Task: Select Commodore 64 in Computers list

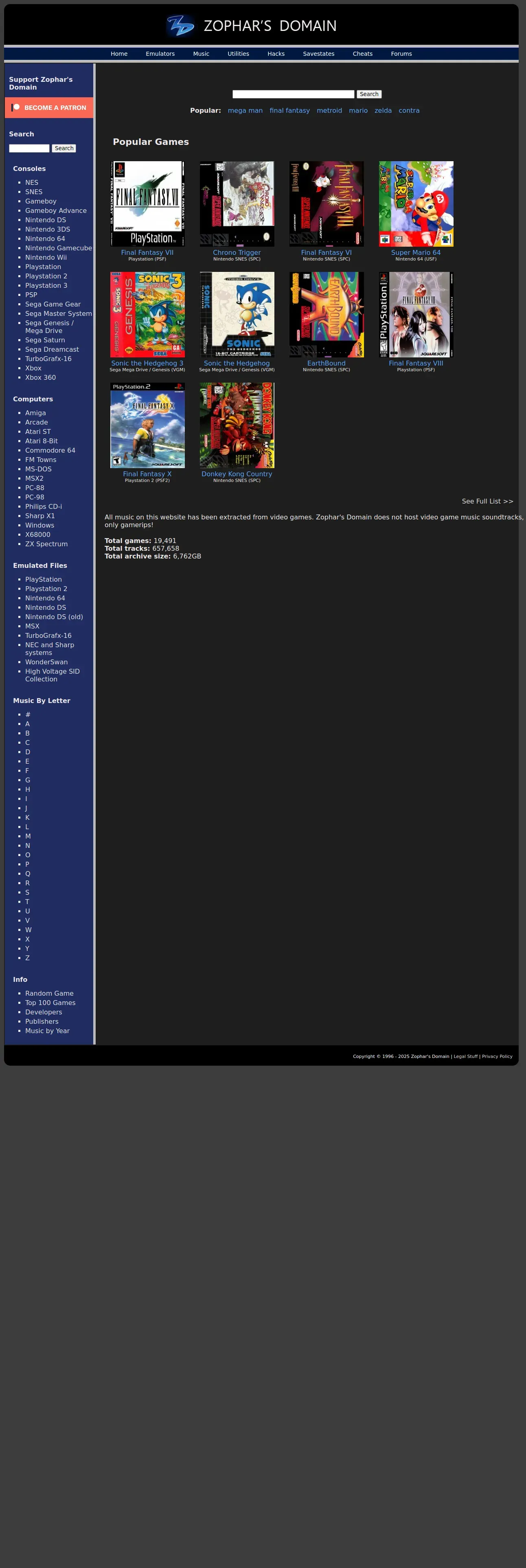Action: point(50,451)
